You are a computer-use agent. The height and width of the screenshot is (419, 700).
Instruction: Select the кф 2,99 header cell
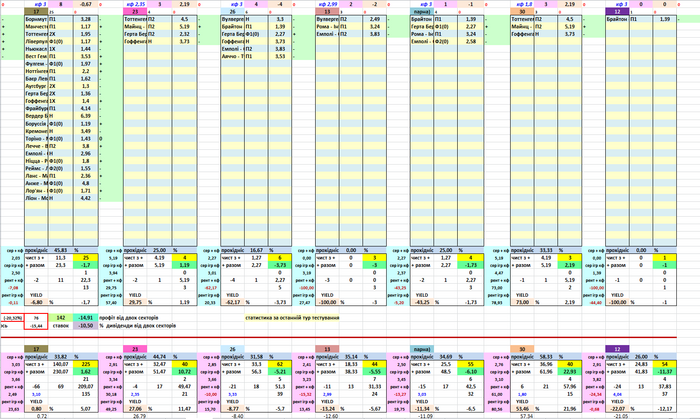click(x=327, y=4)
